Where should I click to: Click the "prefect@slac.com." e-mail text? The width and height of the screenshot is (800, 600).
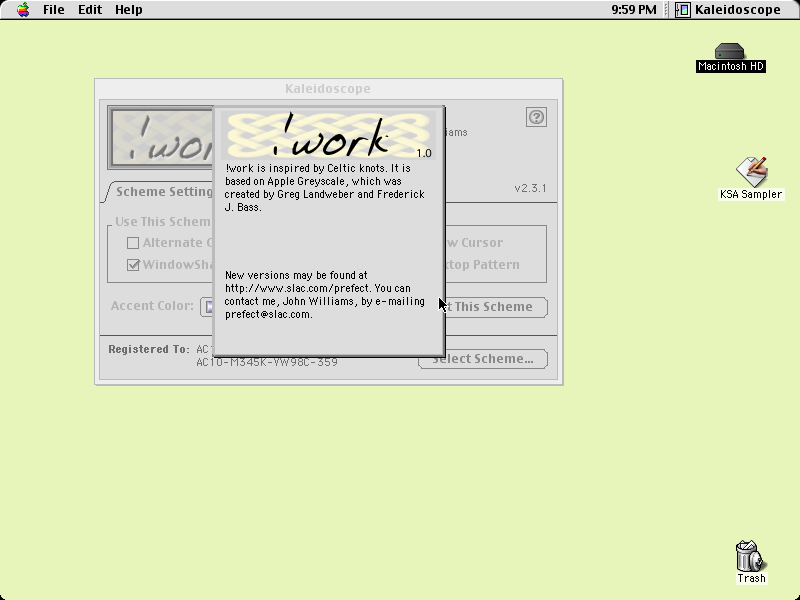(x=268, y=314)
